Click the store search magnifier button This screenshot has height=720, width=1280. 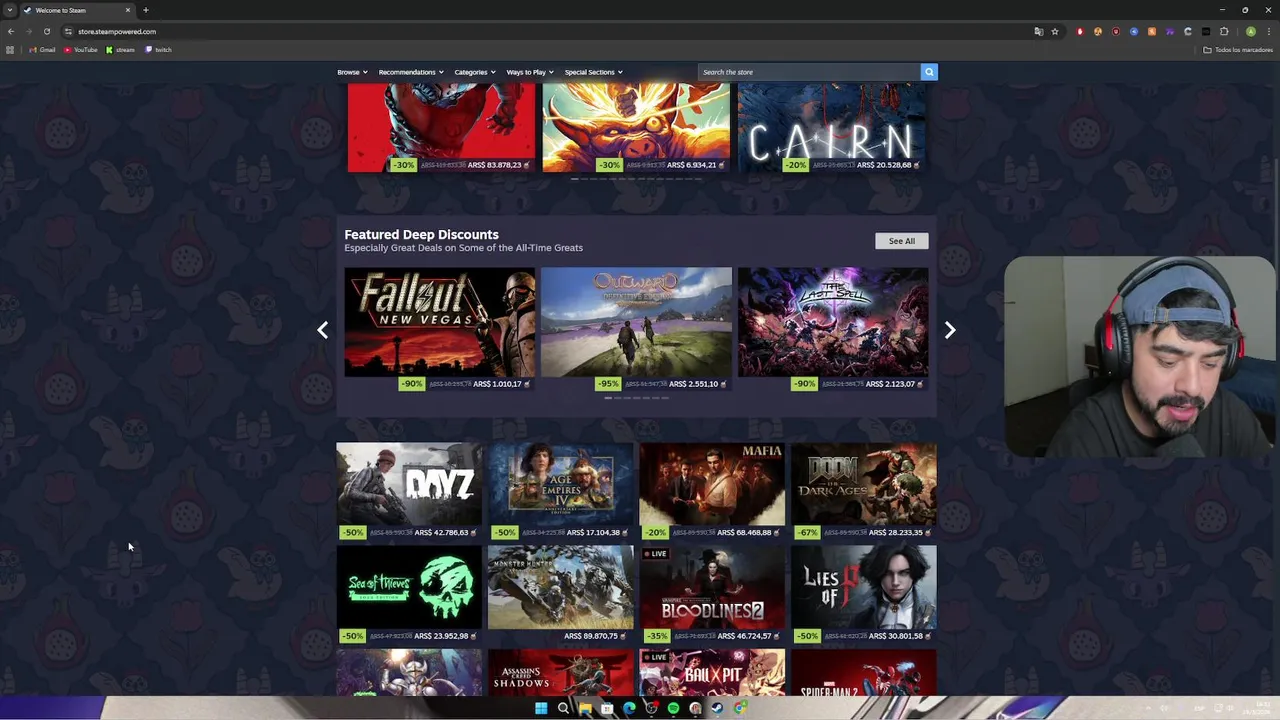point(929,72)
